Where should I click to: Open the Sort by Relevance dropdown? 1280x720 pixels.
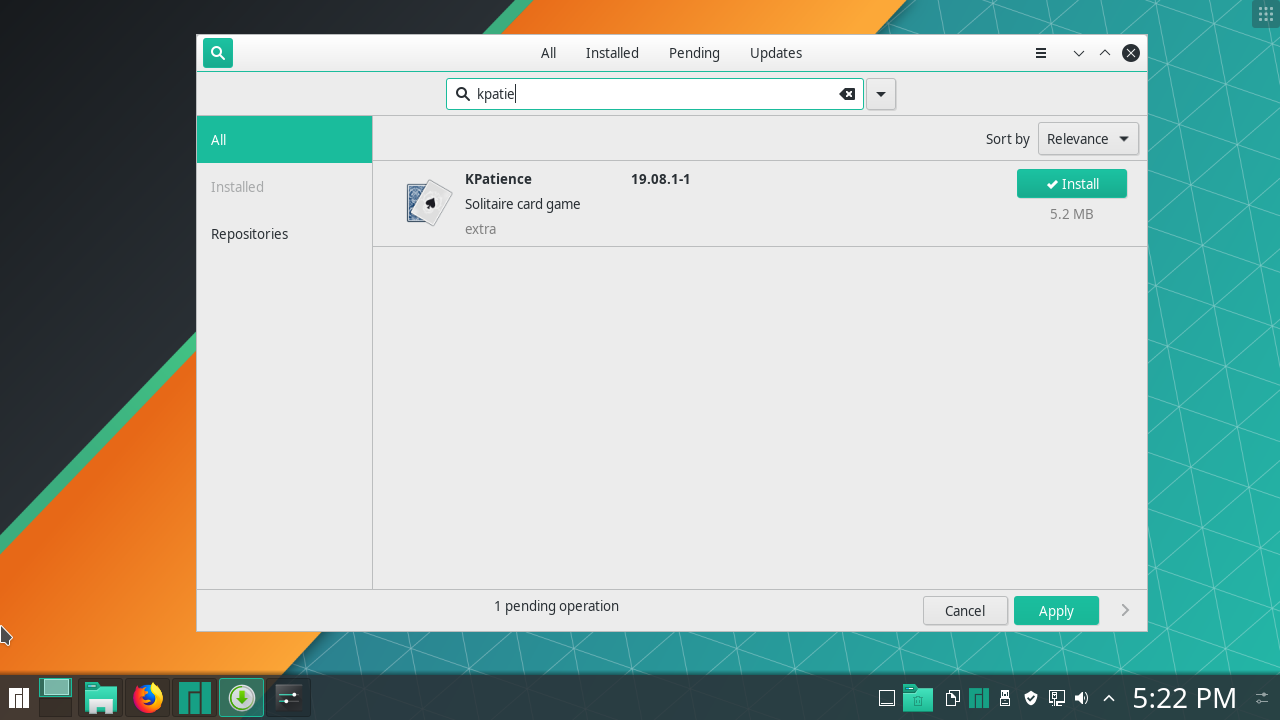(1088, 138)
